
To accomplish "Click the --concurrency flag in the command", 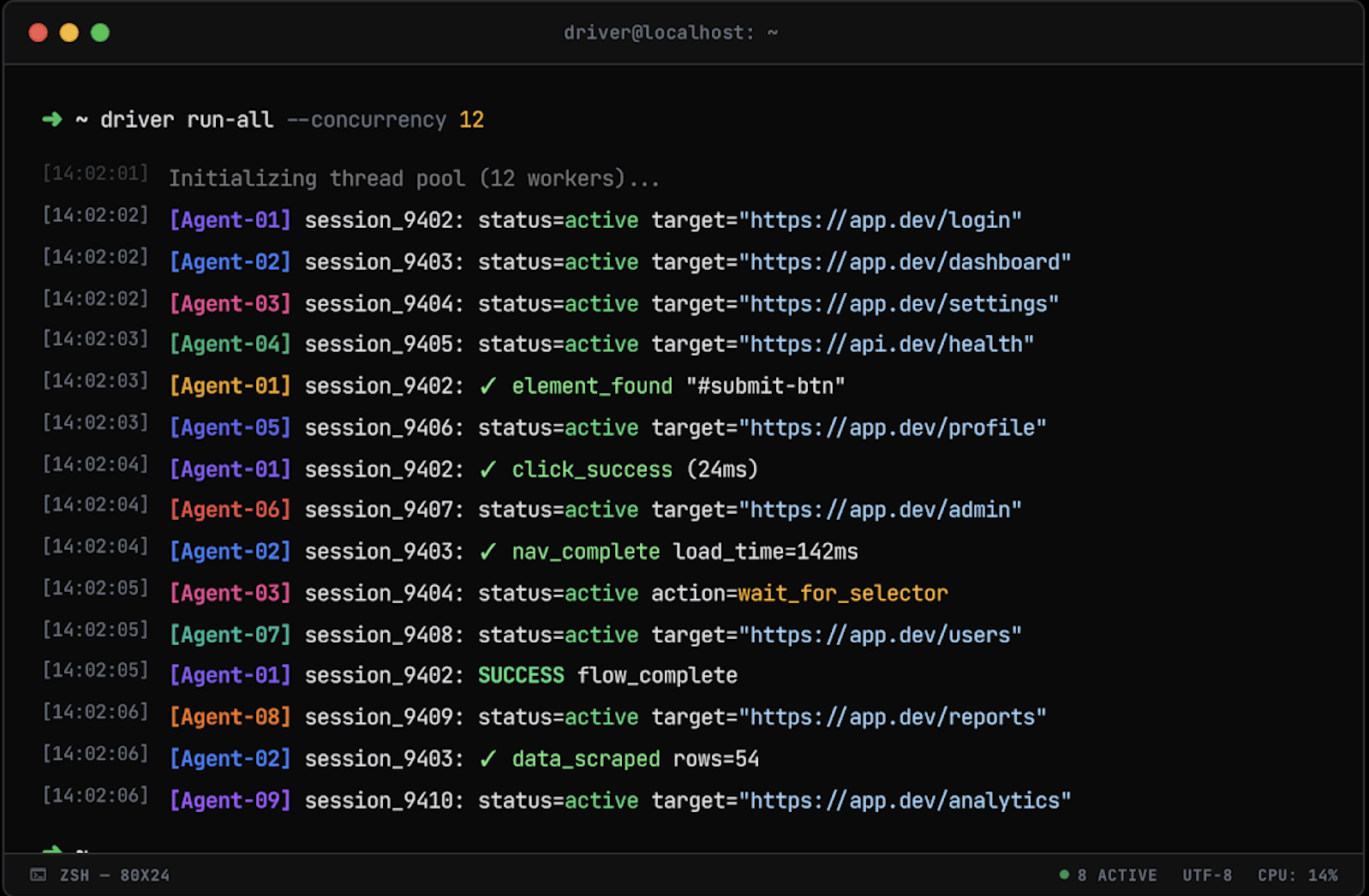I will click(x=367, y=120).
